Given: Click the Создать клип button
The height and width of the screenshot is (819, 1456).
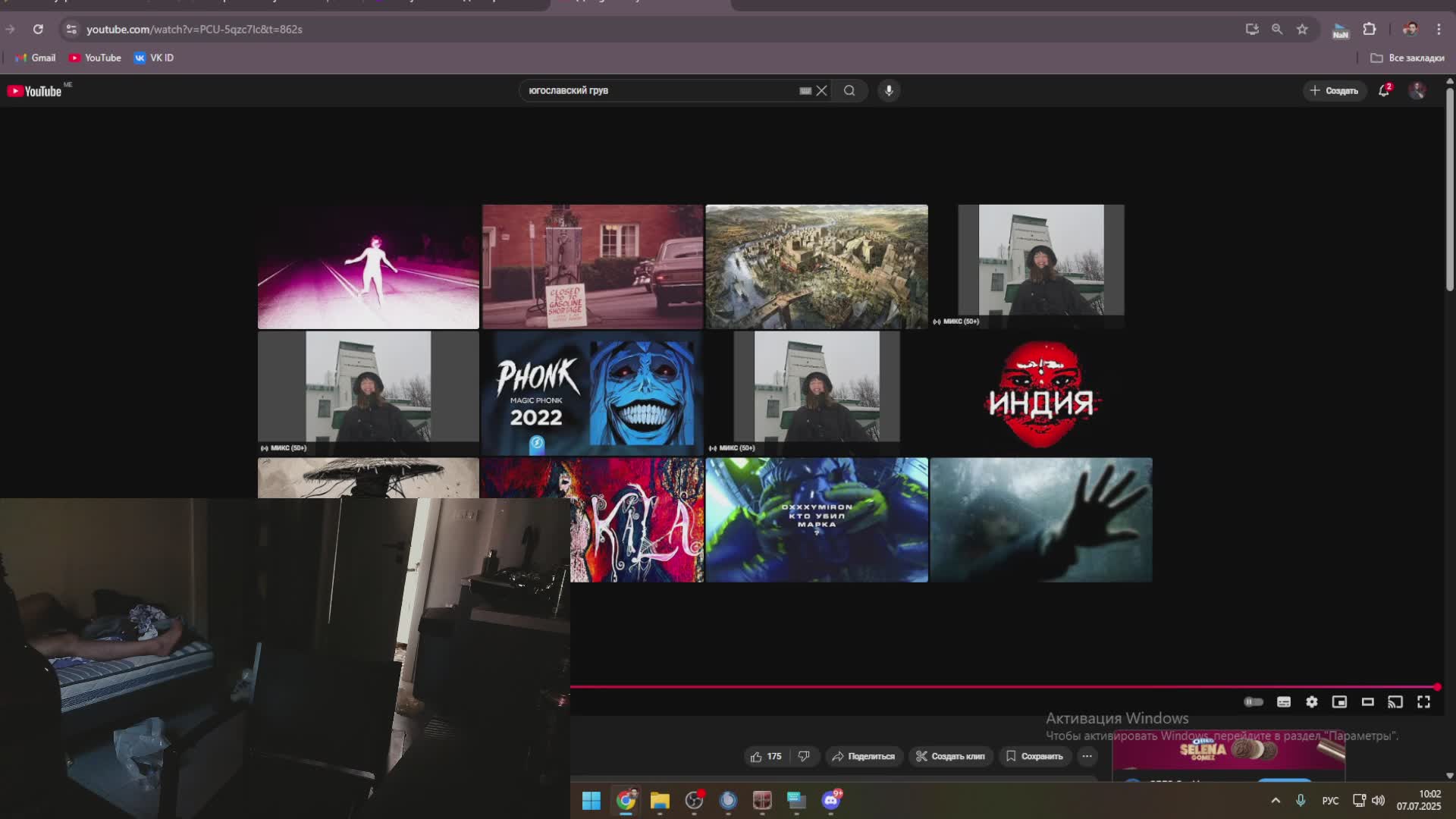Looking at the screenshot, I should [951, 756].
